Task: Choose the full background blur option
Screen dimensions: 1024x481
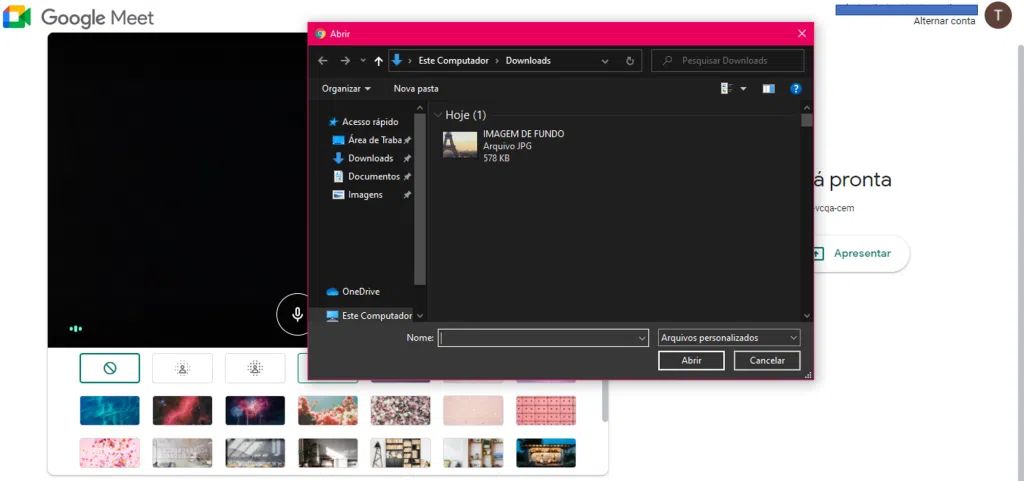Action: pos(255,368)
